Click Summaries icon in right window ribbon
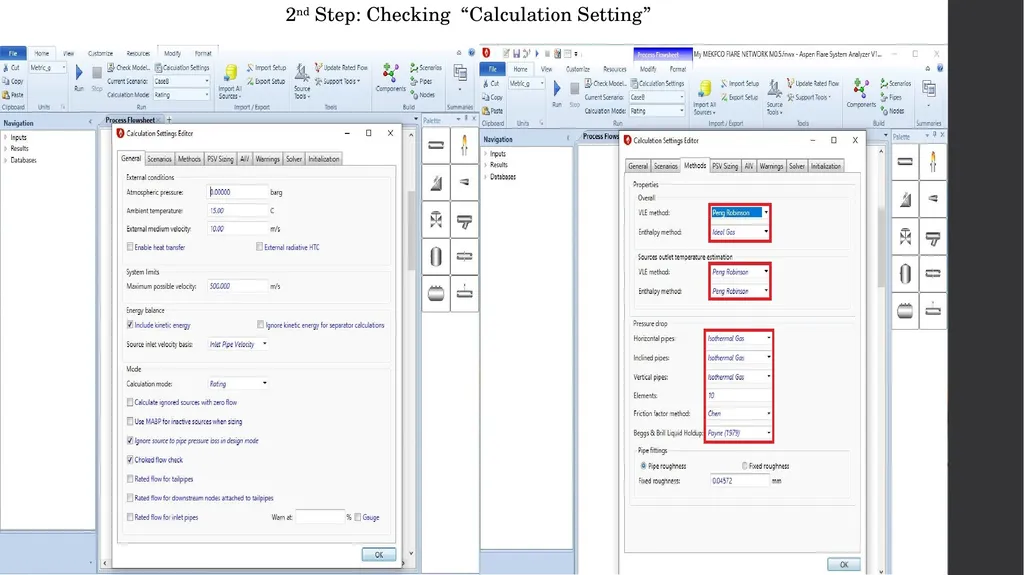 (x=929, y=91)
